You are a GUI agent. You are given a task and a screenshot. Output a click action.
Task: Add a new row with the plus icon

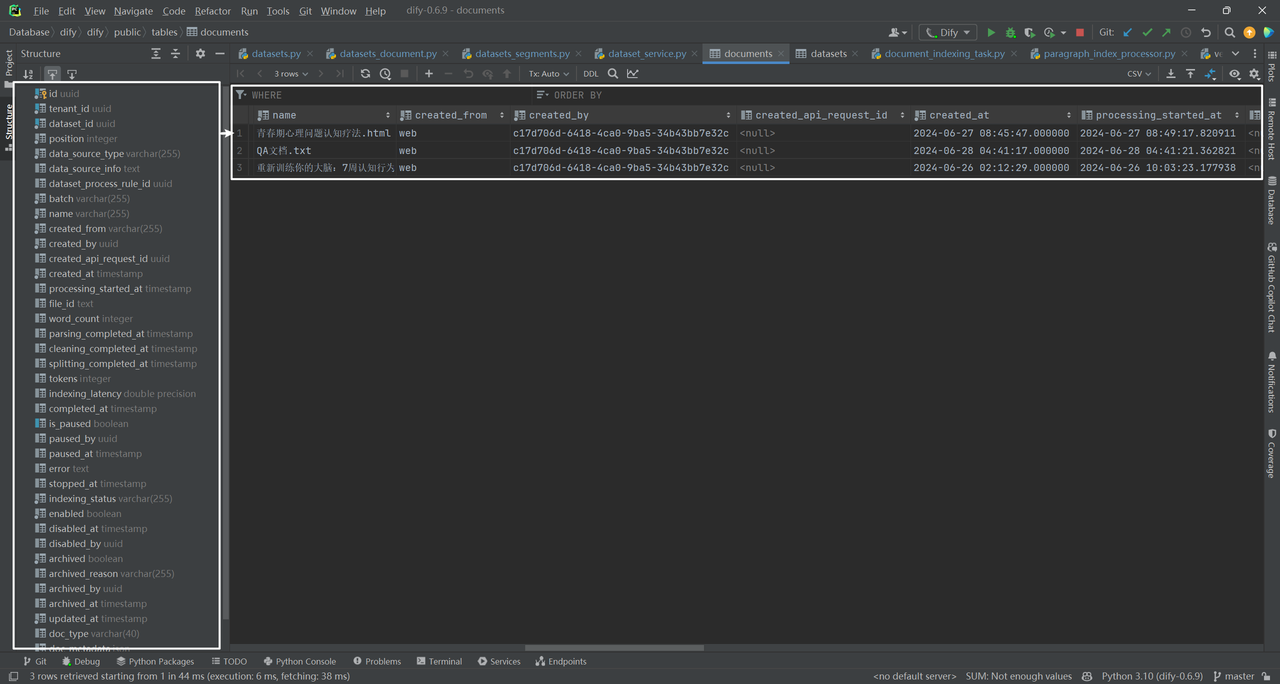coord(429,74)
